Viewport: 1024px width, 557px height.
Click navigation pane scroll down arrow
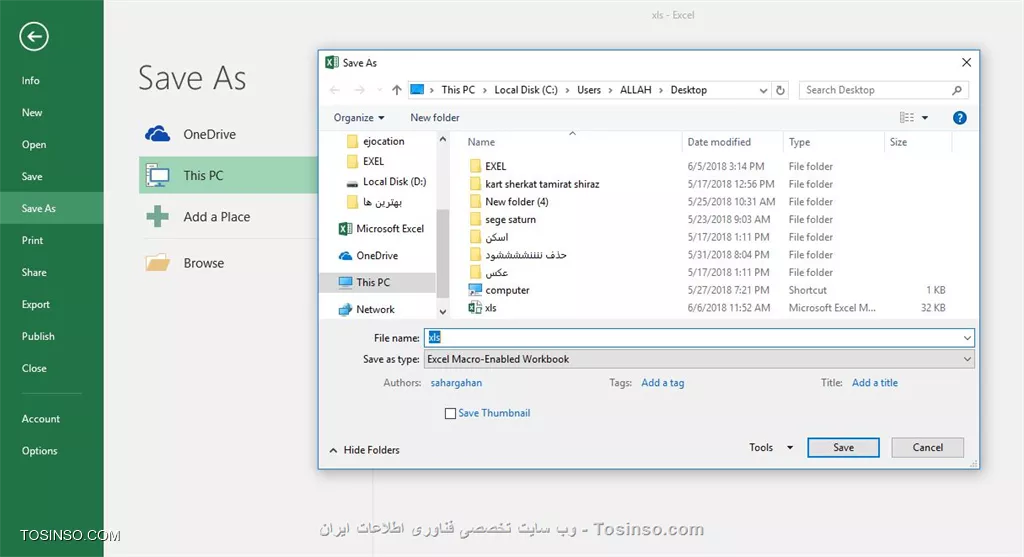coord(443,311)
